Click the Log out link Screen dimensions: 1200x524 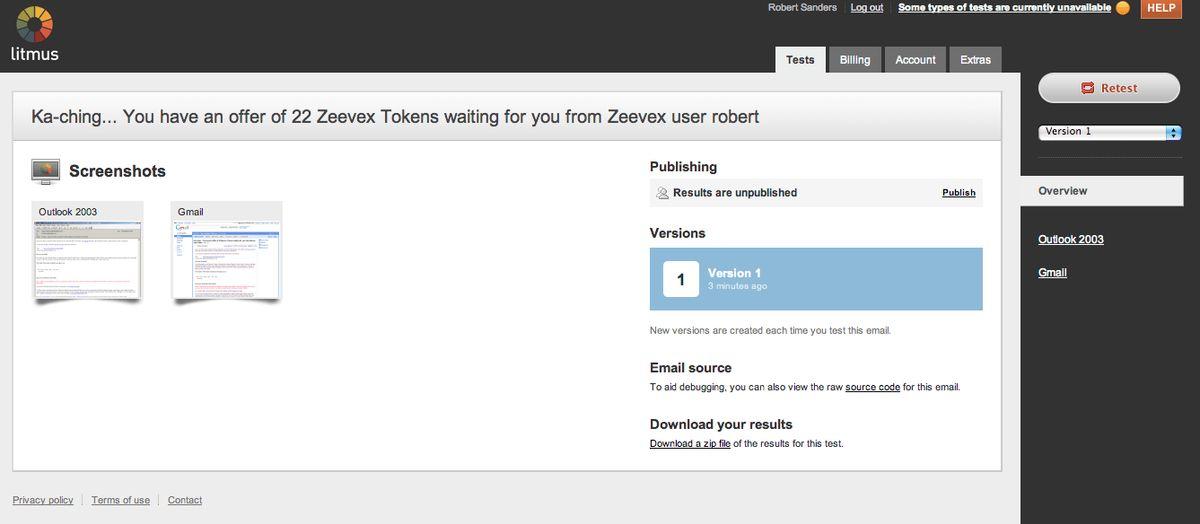coord(867,8)
